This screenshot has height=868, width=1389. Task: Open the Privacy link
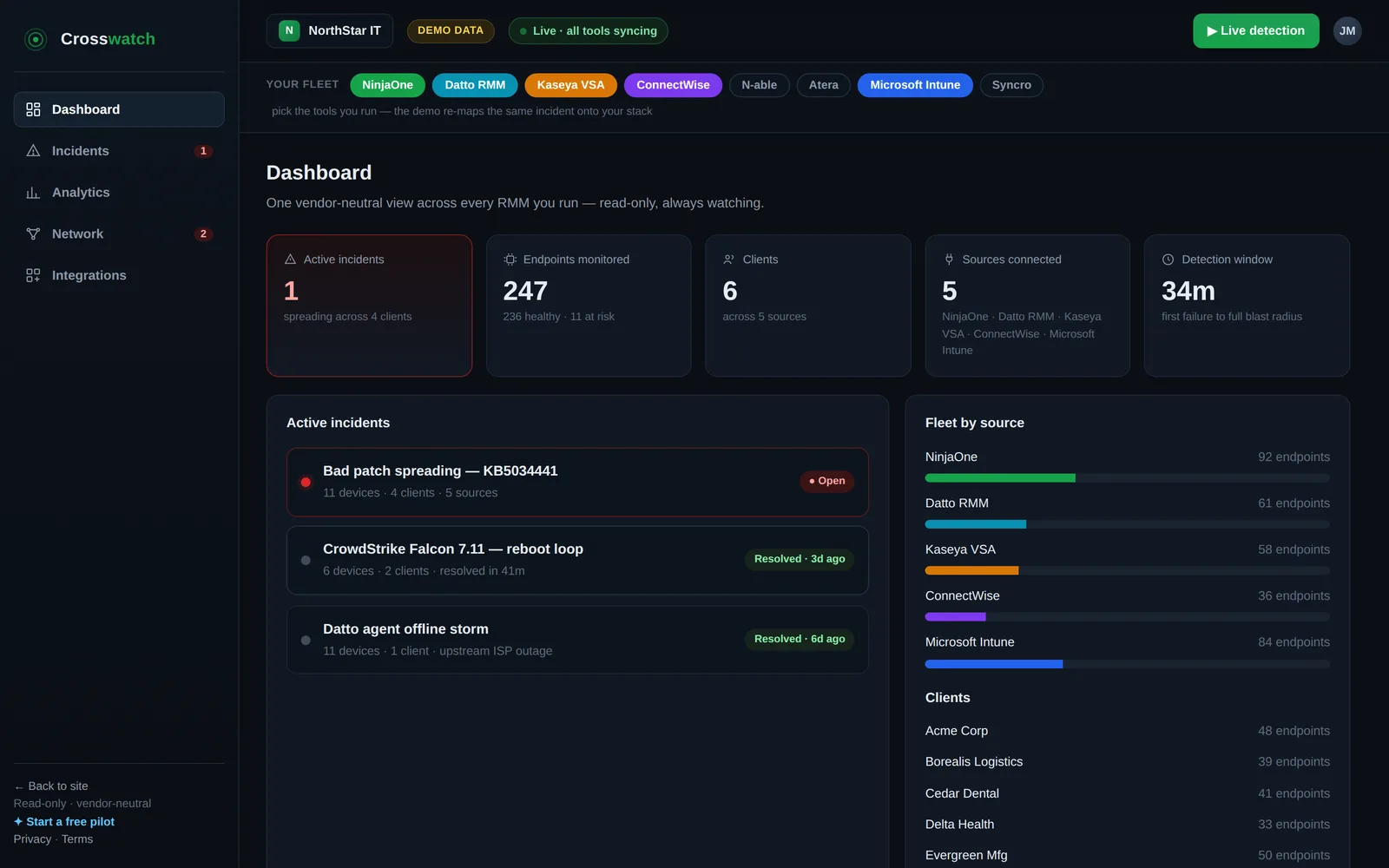tap(32, 839)
